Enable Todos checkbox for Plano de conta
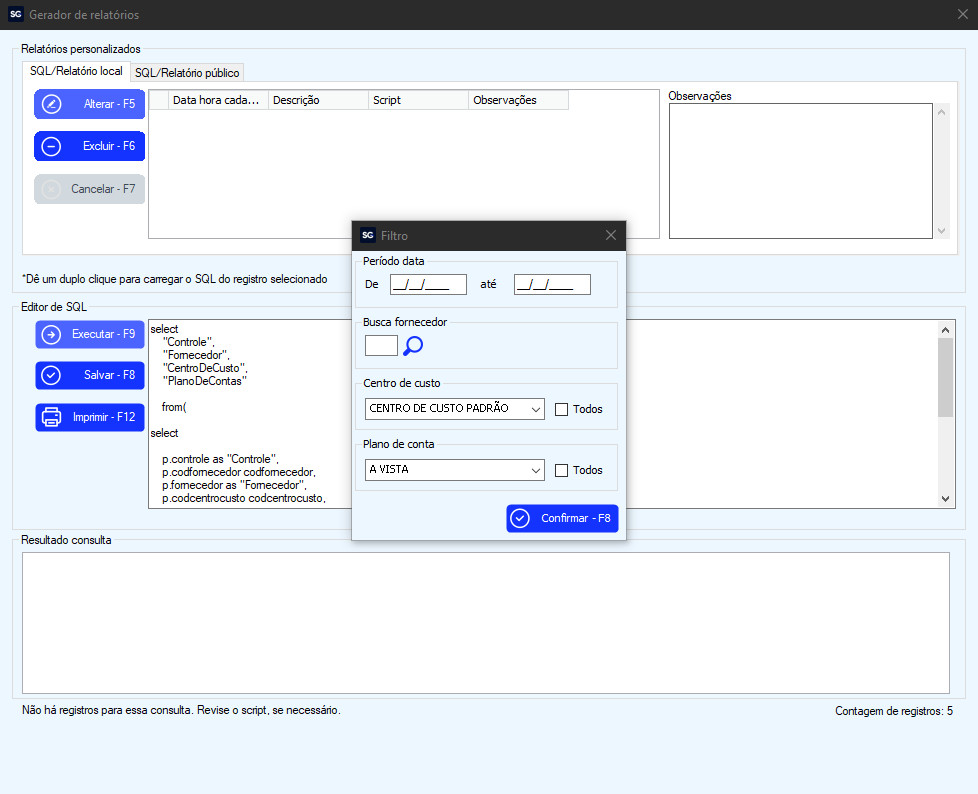 [562, 470]
